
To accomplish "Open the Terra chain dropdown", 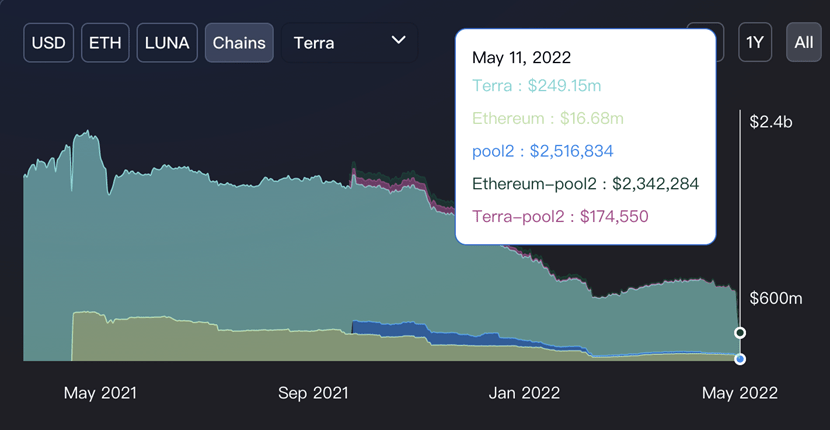I will point(349,43).
